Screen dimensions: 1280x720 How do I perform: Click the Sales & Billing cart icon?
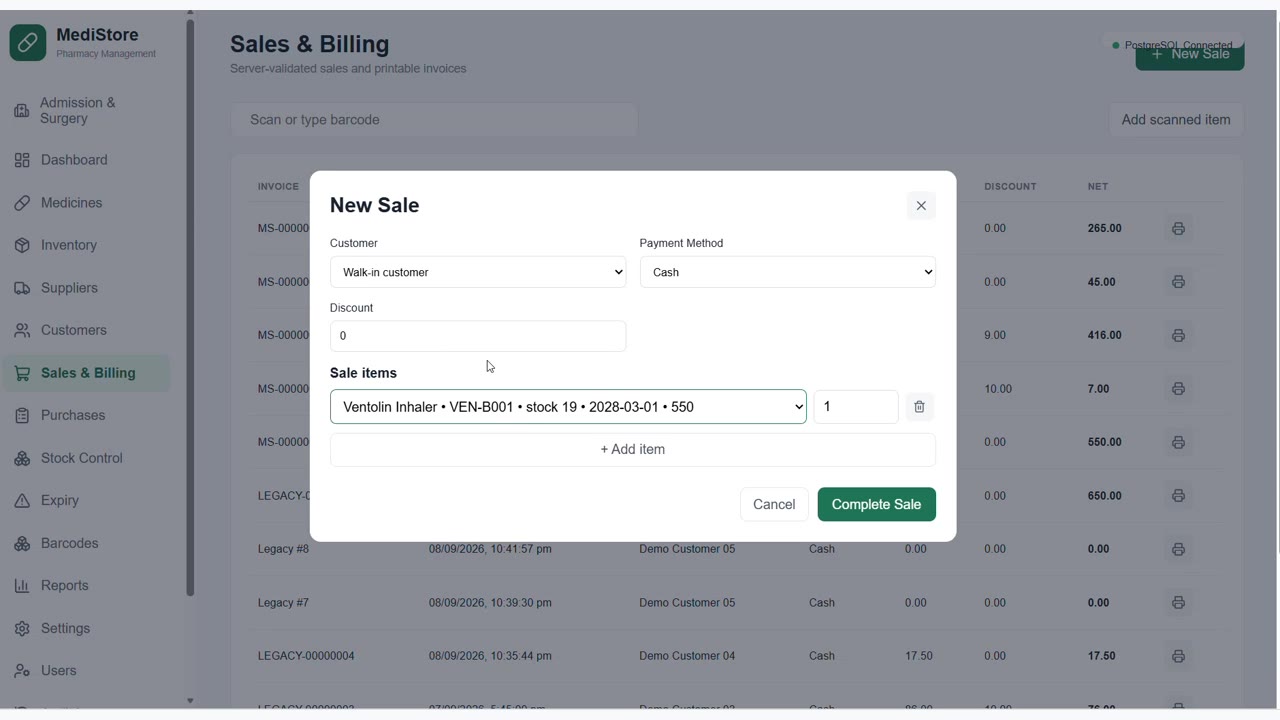(x=22, y=373)
